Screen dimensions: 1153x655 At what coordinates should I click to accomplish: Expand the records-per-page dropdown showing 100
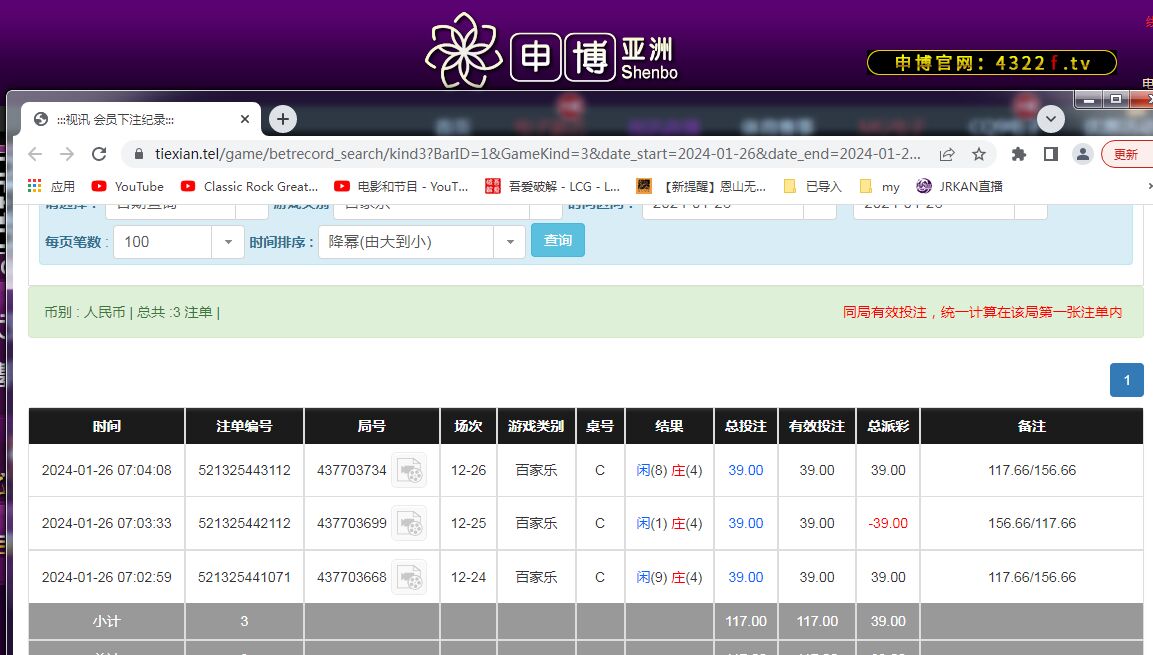228,242
